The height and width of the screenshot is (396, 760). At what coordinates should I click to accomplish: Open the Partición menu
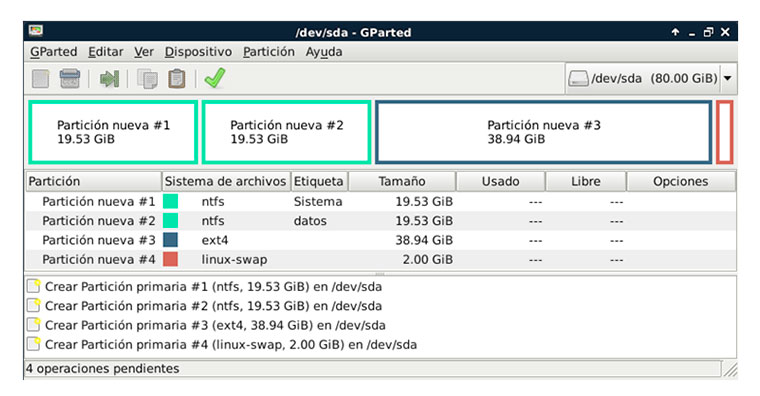tap(269, 52)
